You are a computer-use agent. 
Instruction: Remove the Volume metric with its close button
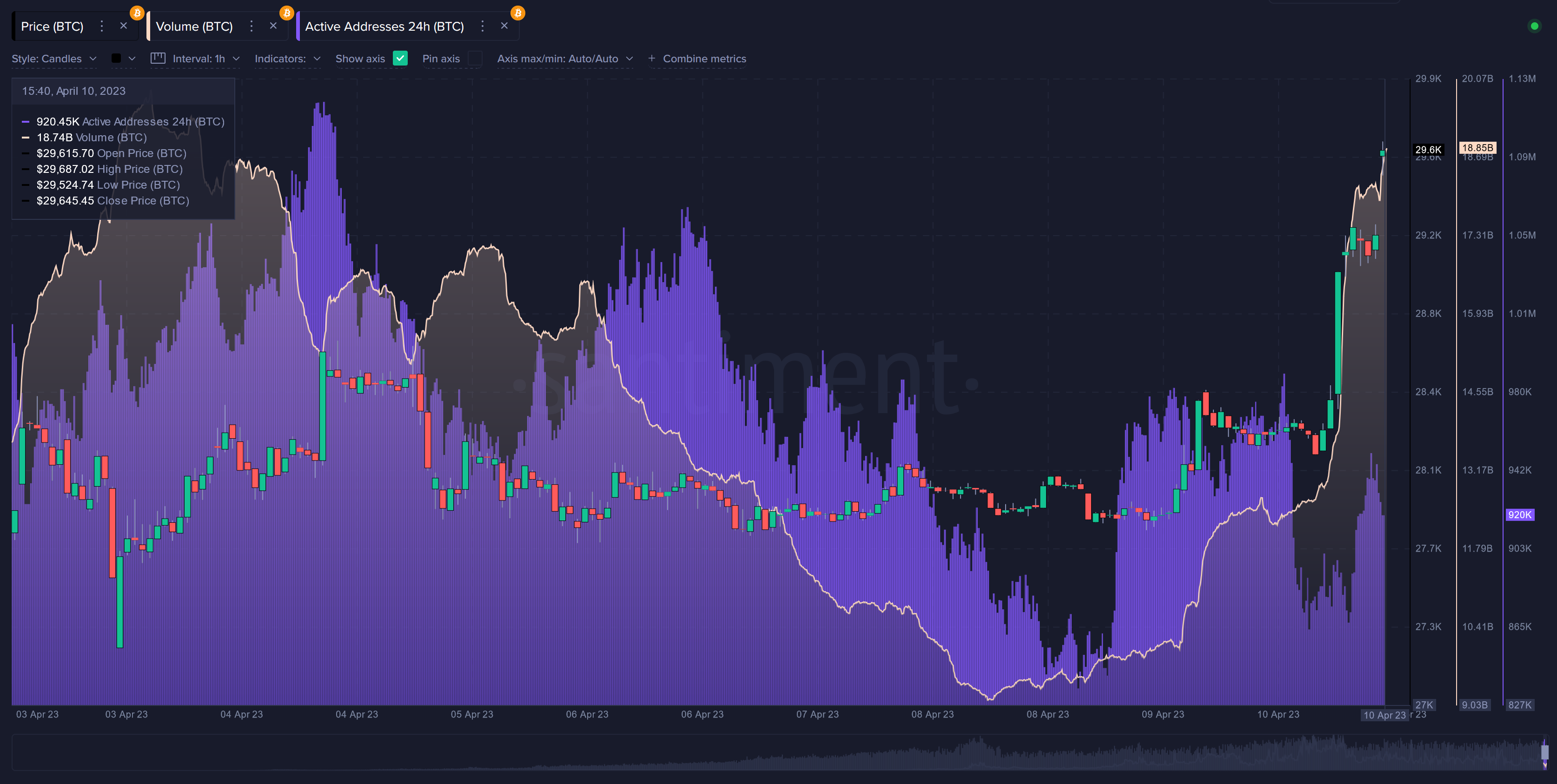[273, 26]
